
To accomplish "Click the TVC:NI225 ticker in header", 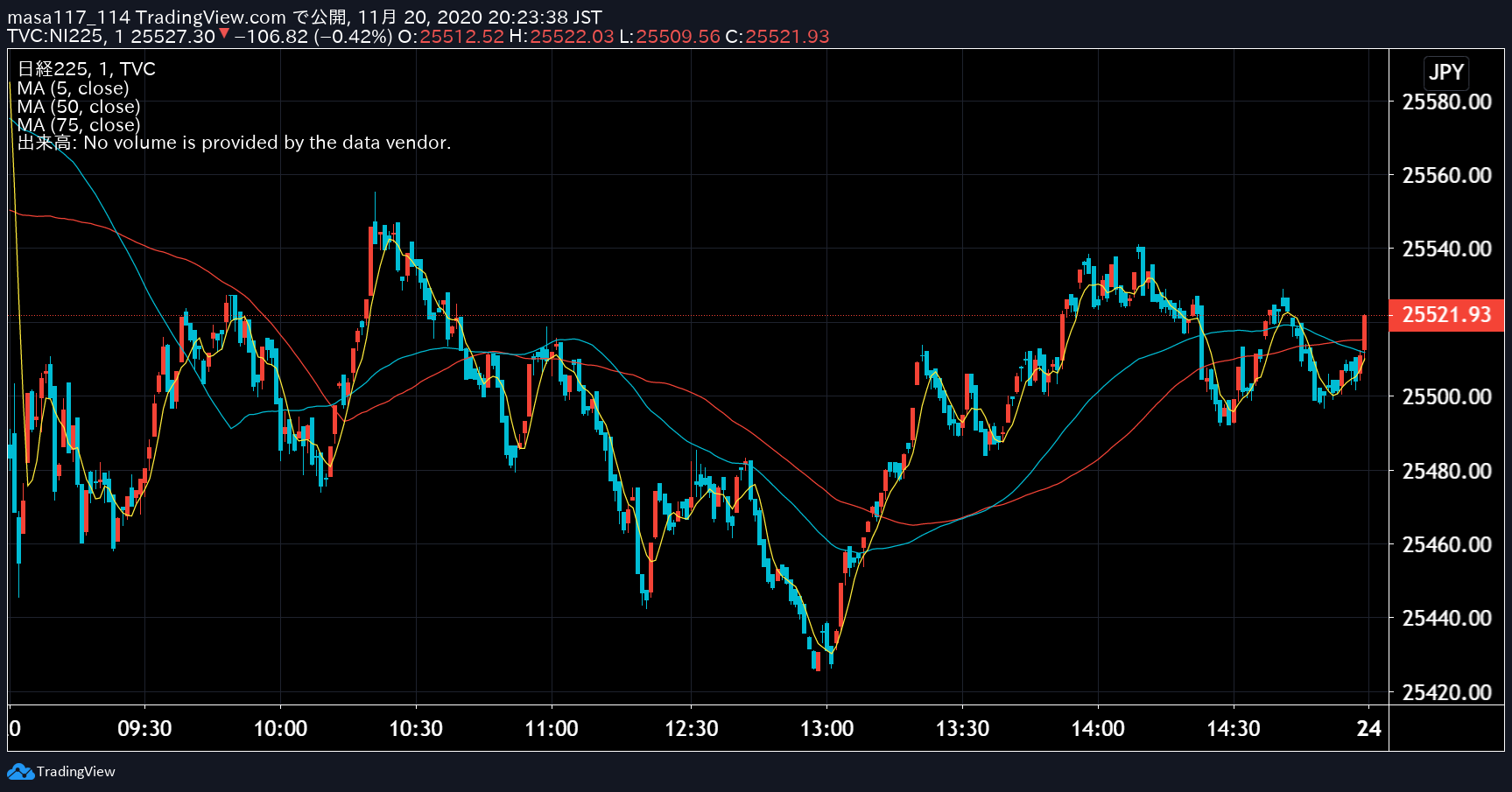I will 54,37.
